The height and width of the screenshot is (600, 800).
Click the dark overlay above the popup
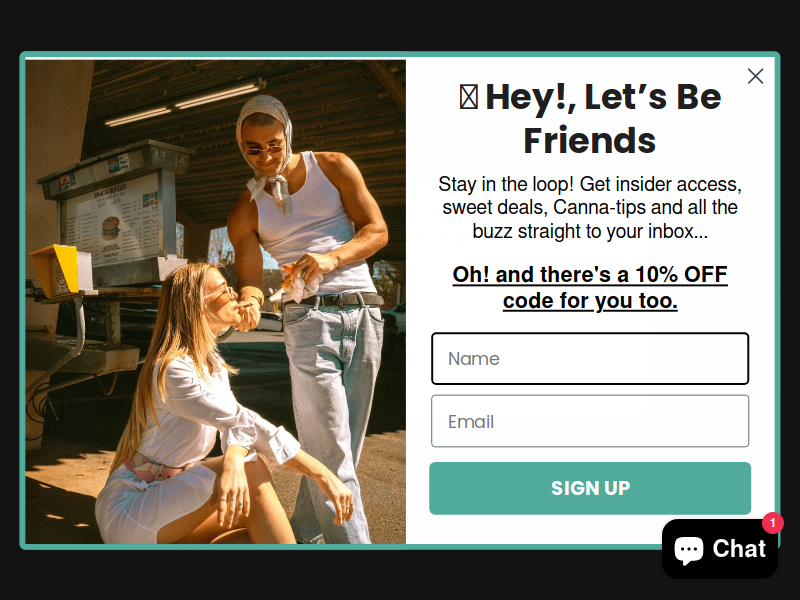[x=400, y=24]
